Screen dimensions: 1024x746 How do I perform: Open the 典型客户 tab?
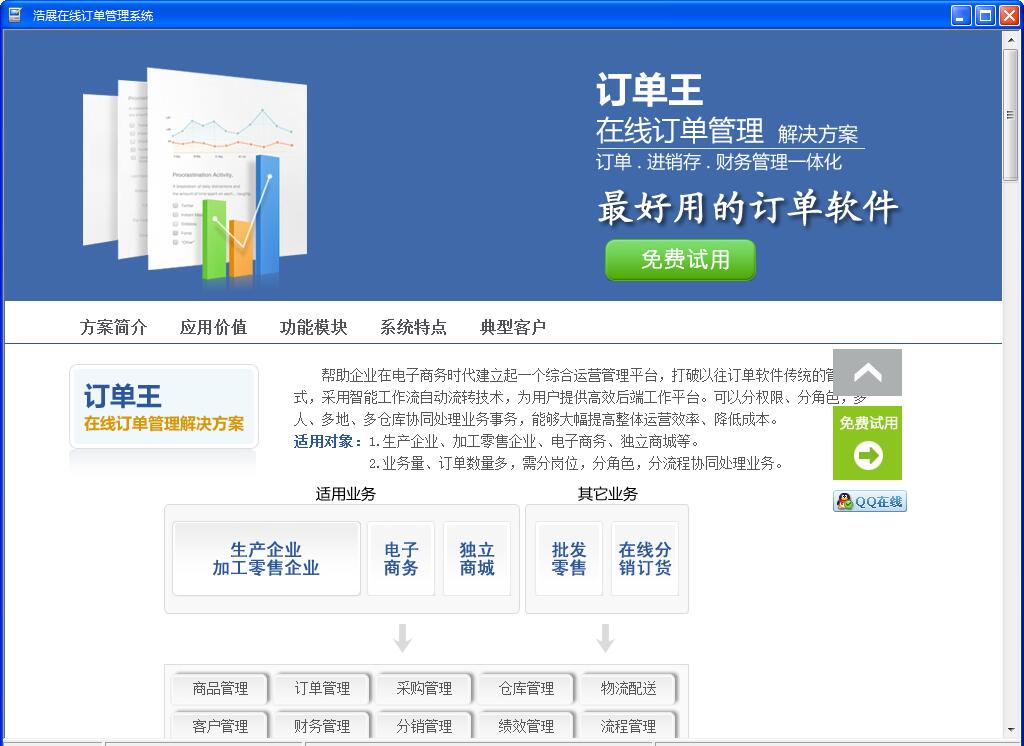click(x=513, y=327)
